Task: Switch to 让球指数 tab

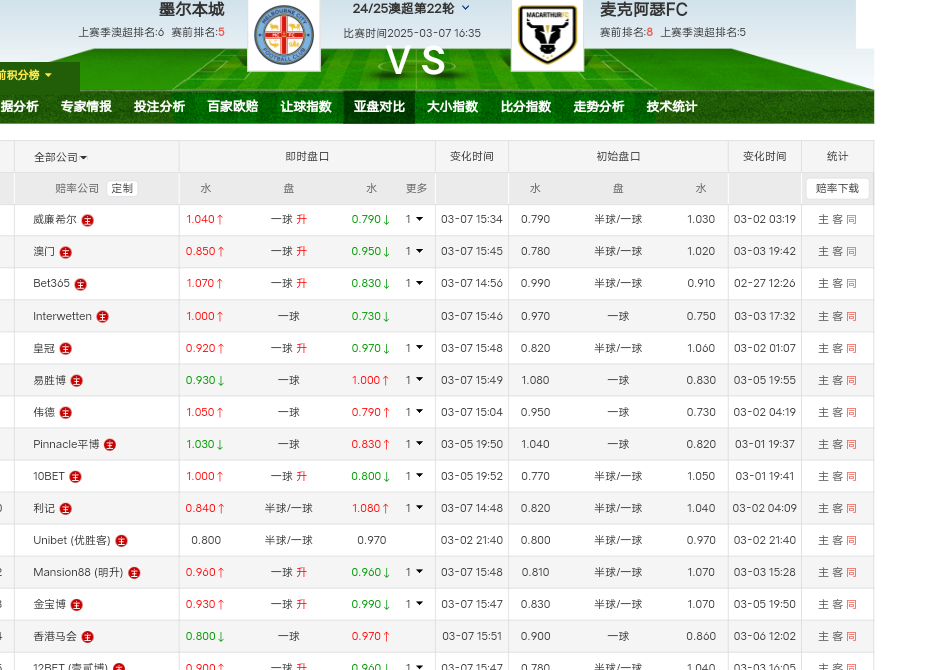Action: tap(306, 107)
